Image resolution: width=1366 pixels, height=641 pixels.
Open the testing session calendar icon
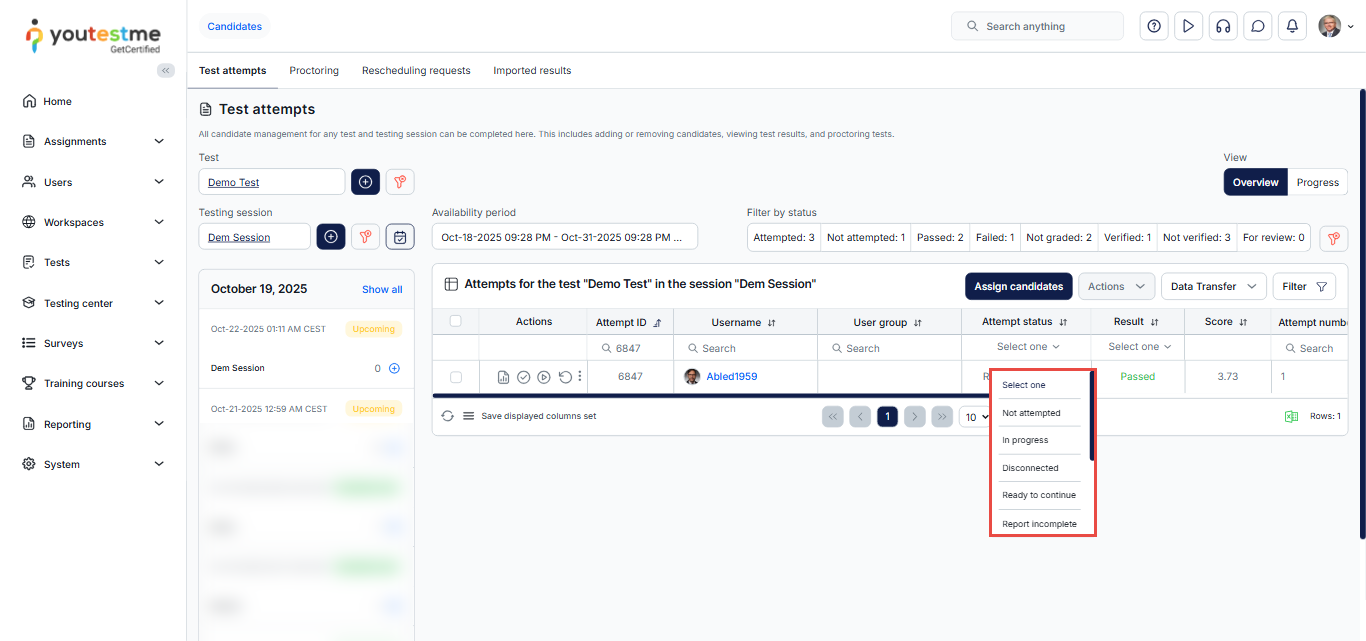[400, 237]
